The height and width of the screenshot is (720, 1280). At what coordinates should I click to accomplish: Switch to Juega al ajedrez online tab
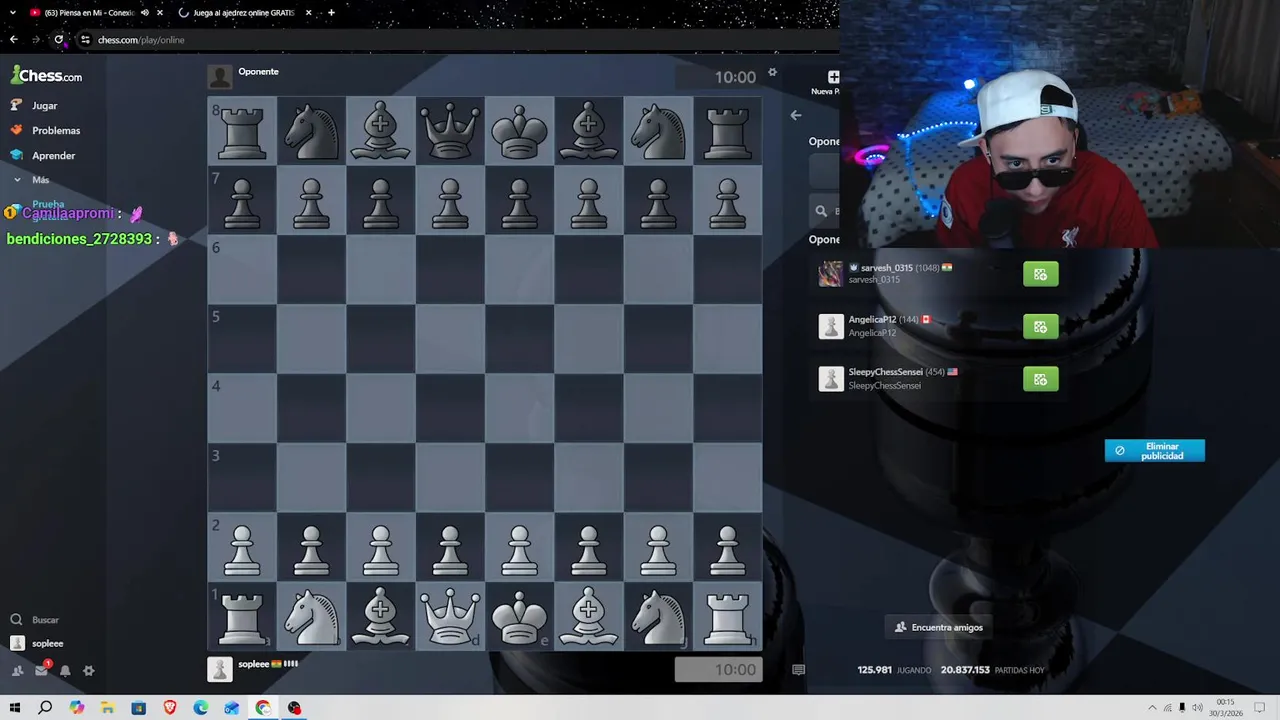click(243, 13)
